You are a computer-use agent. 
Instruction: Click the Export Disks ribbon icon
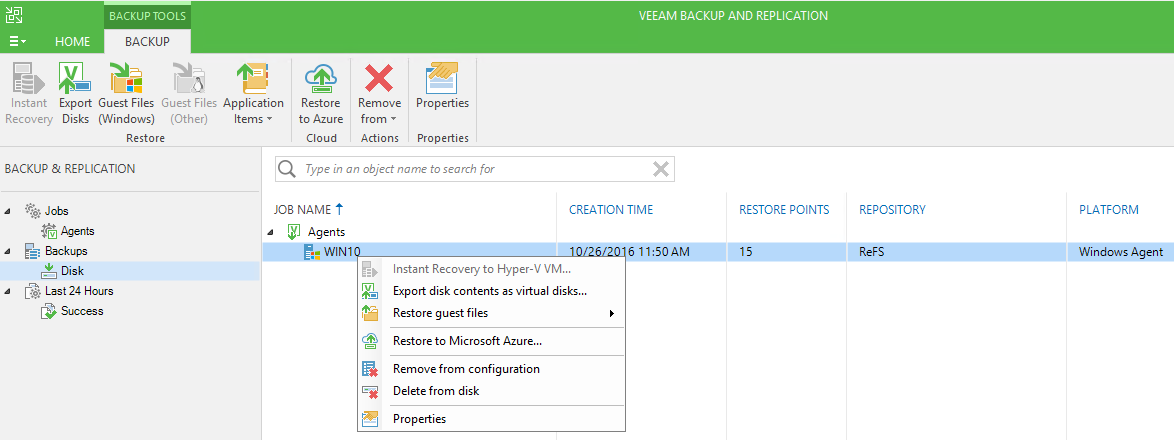[x=75, y=78]
